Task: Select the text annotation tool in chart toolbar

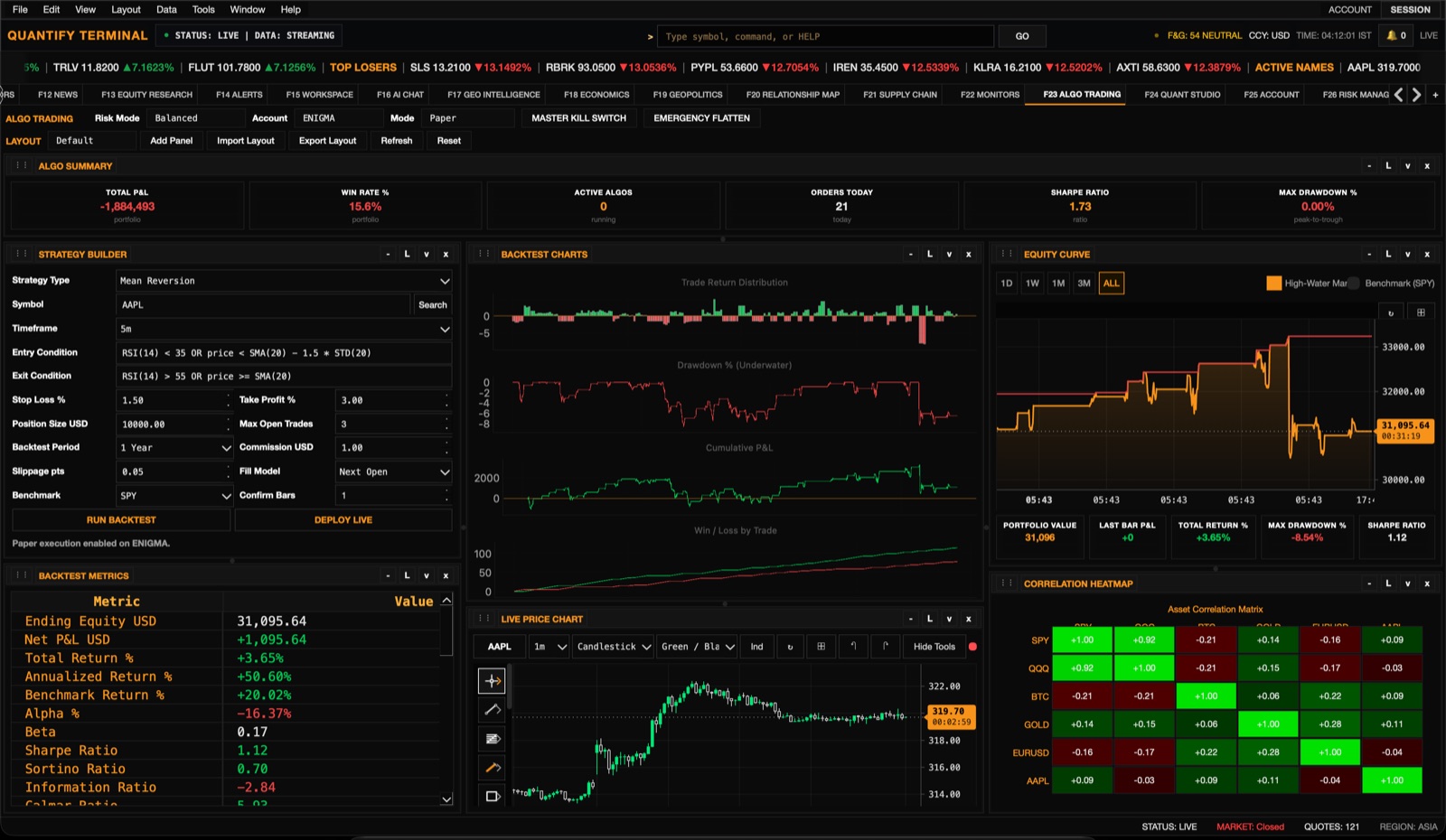Action: pyautogui.click(x=492, y=739)
